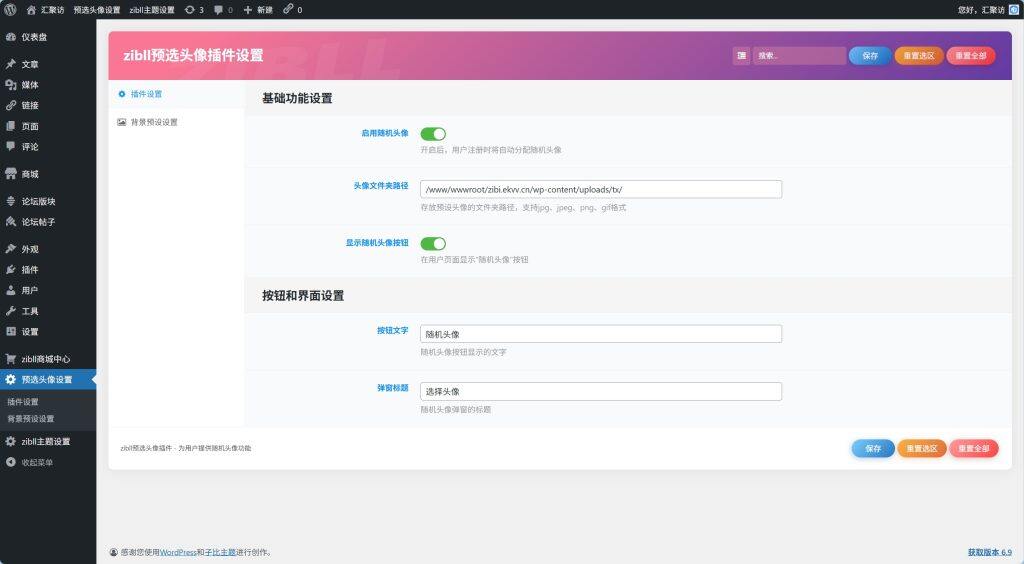
Task: Open the 链接 links menu
Action: point(48,105)
